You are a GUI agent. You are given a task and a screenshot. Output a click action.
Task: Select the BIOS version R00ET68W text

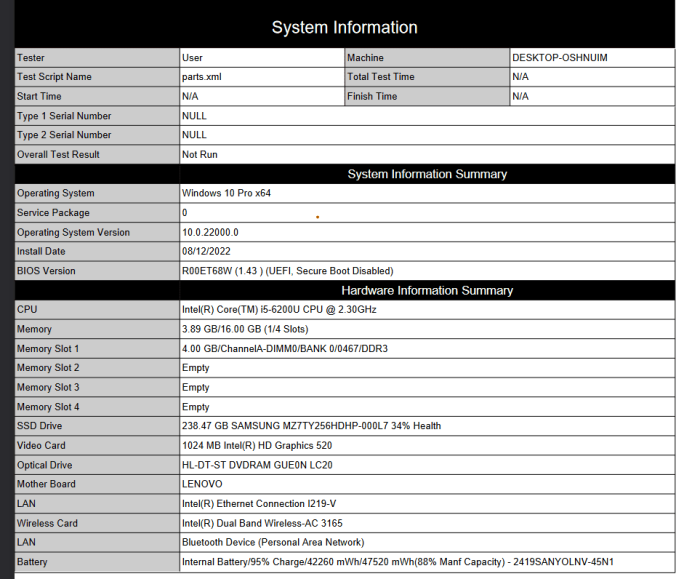pyautogui.click(x=288, y=271)
